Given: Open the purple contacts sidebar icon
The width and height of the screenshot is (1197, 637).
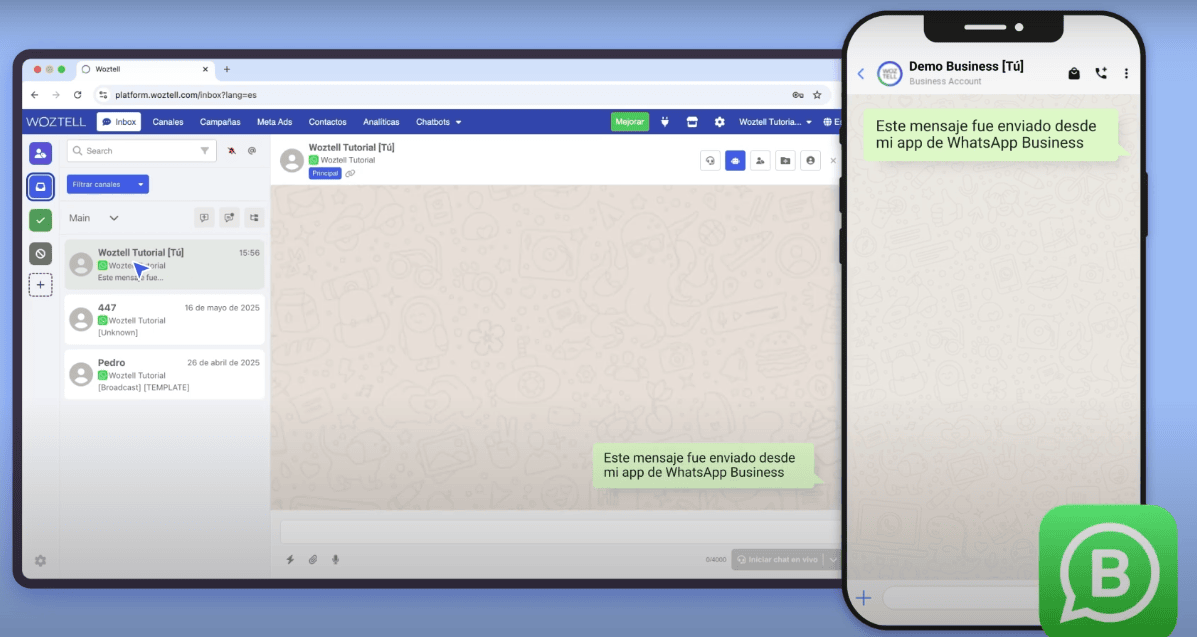Looking at the screenshot, I should click(40, 154).
